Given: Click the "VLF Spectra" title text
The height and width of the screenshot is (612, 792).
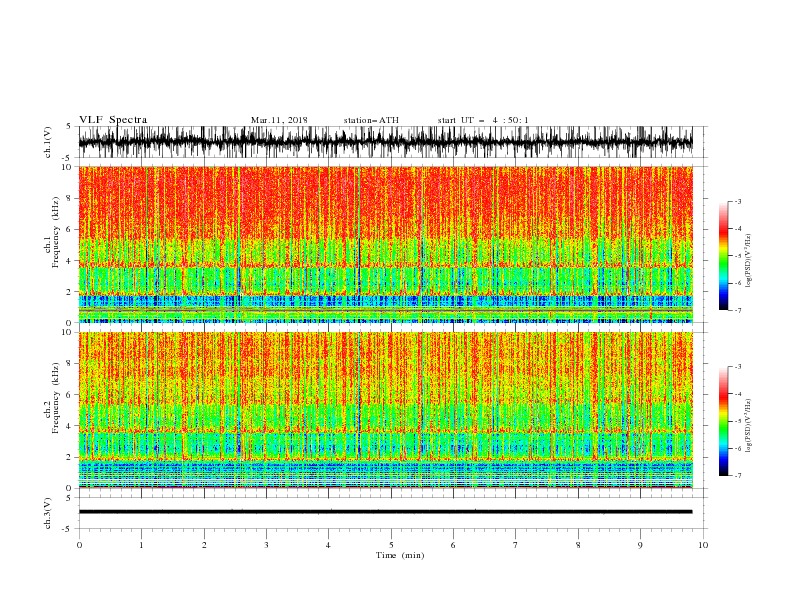Looking at the screenshot, I should click(x=113, y=120).
